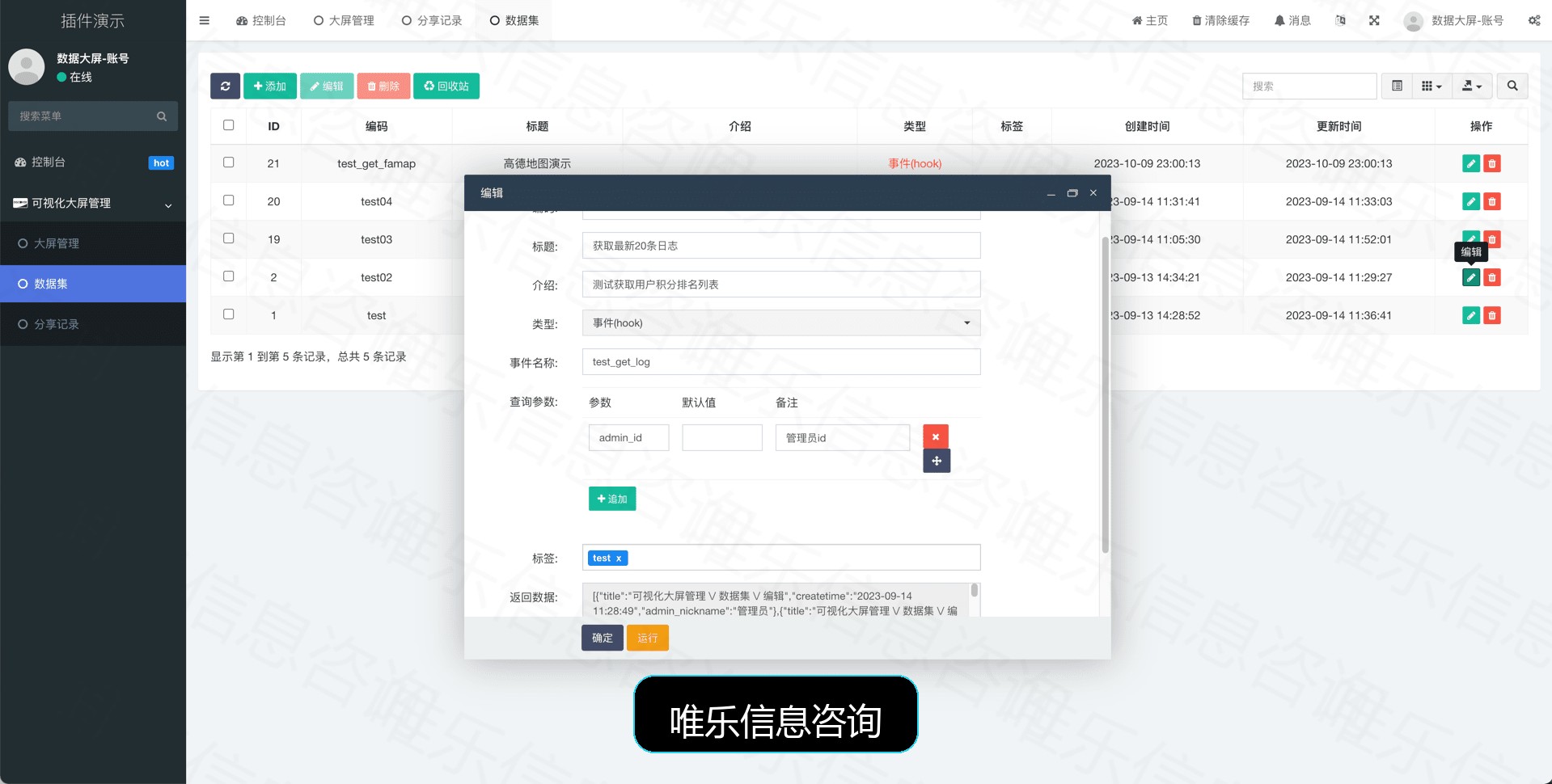Click the orange 运行 button

[x=648, y=638]
